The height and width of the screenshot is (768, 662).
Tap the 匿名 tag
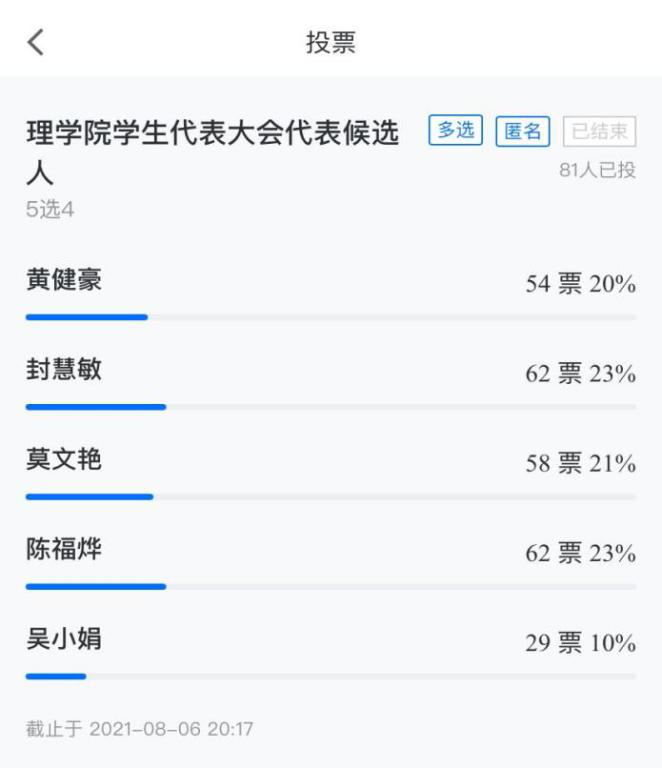pos(522,131)
